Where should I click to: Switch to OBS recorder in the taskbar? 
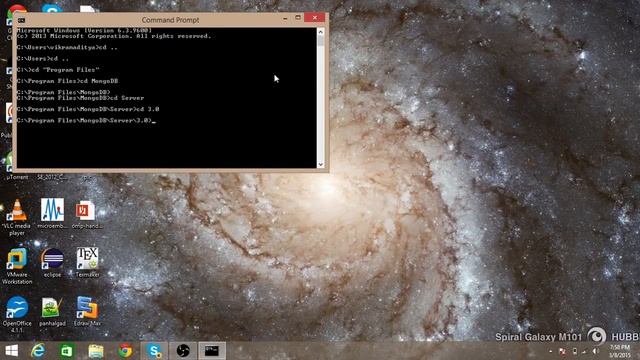coord(183,351)
